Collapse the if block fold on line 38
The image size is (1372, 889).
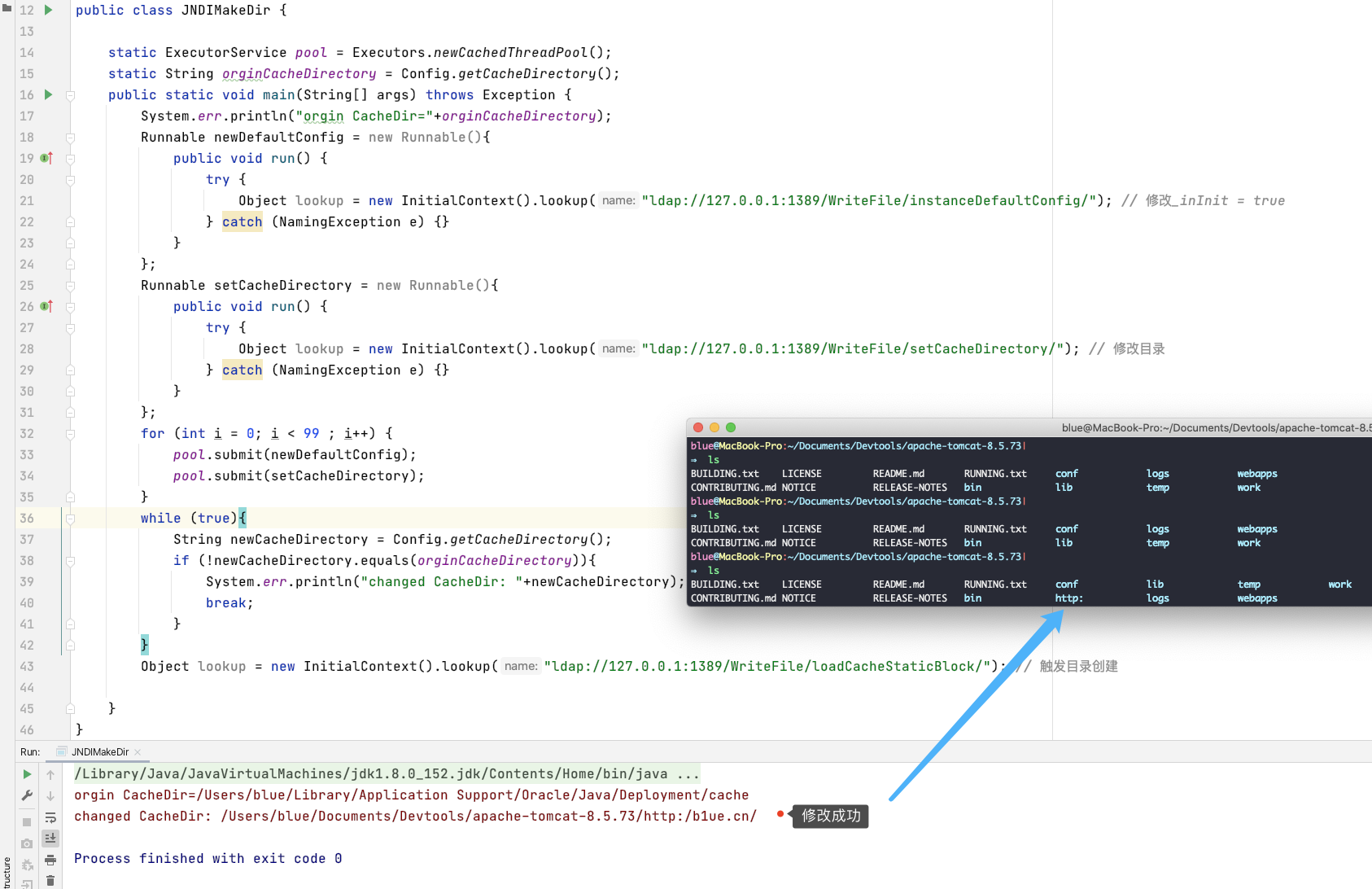coord(71,561)
